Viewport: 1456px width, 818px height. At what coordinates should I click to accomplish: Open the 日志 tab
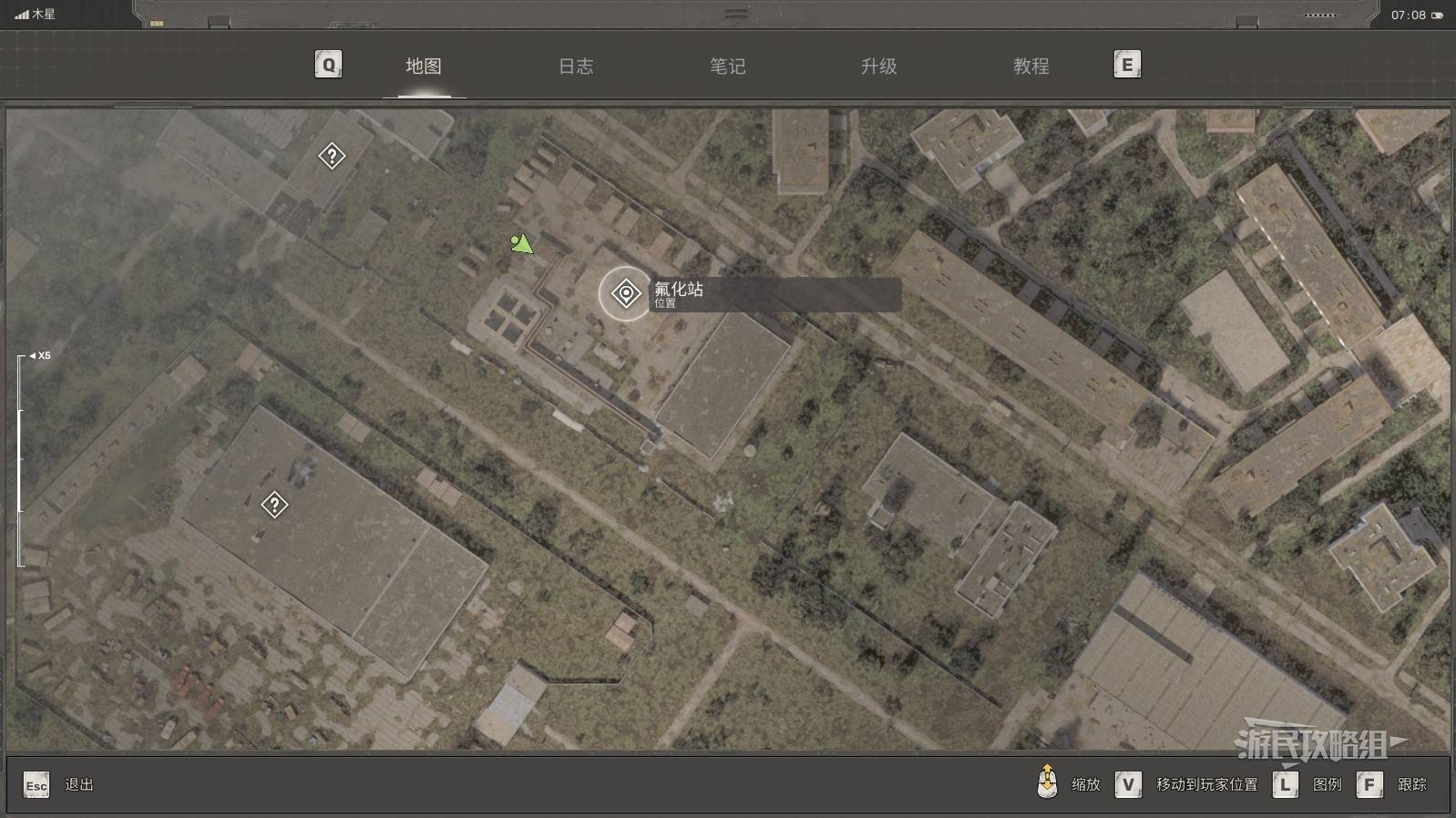[576, 66]
